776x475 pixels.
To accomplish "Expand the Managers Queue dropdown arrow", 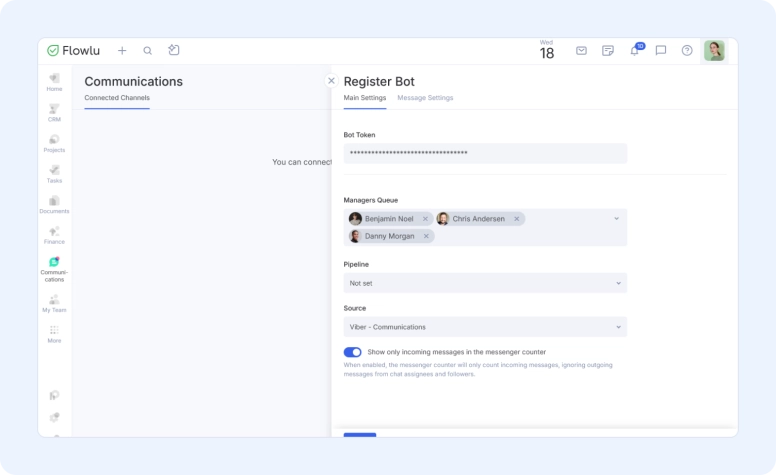I will (617, 219).
